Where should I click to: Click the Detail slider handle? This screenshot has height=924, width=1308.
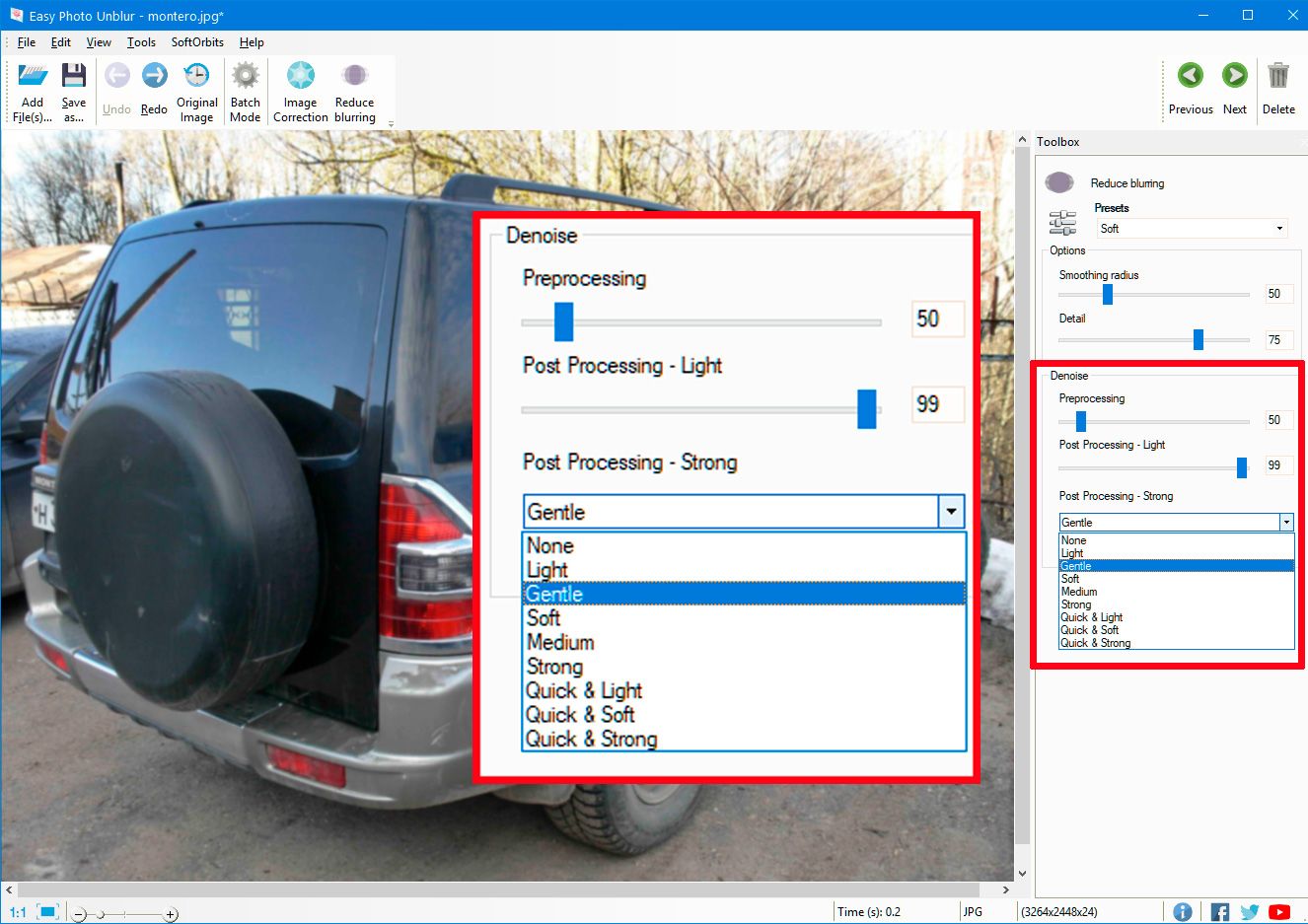click(x=1198, y=340)
